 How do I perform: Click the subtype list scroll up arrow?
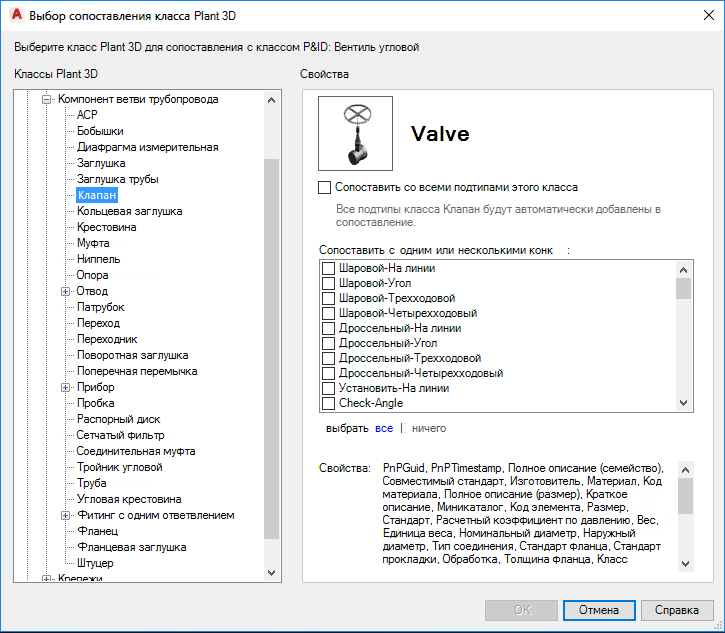[683, 270]
